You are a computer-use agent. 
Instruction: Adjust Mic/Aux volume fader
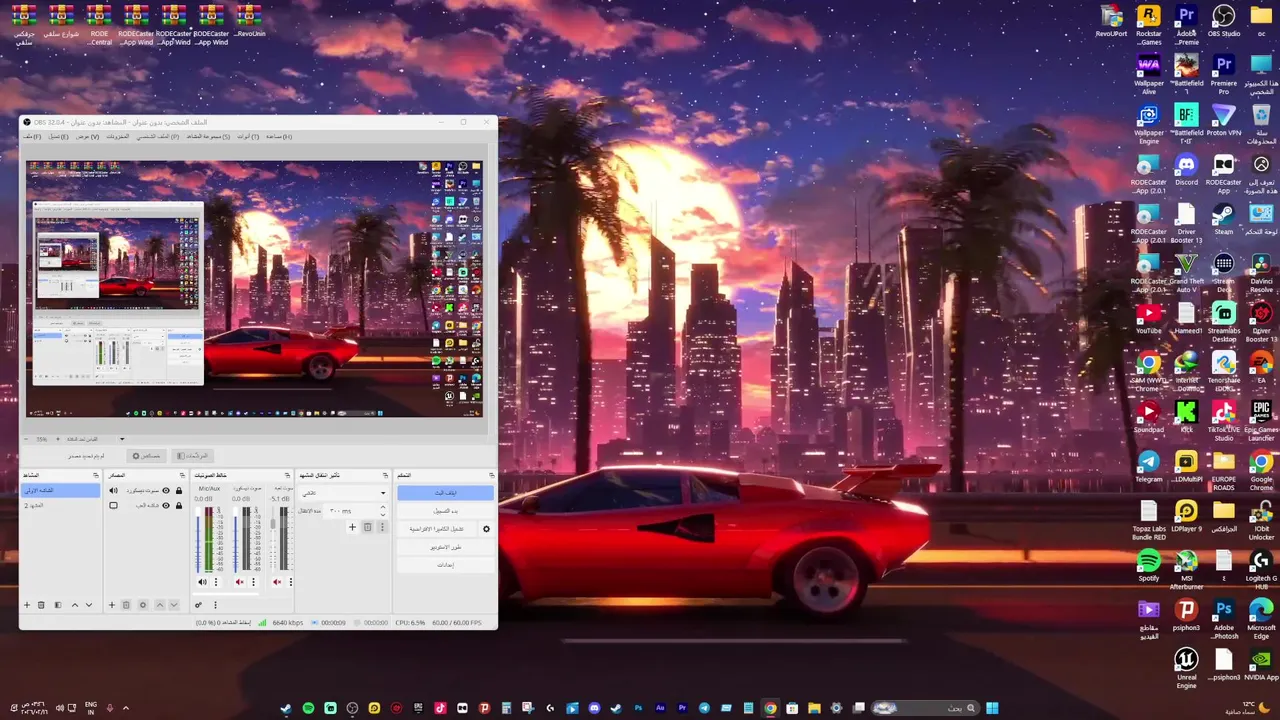pyautogui.click(x=198, y=540)
